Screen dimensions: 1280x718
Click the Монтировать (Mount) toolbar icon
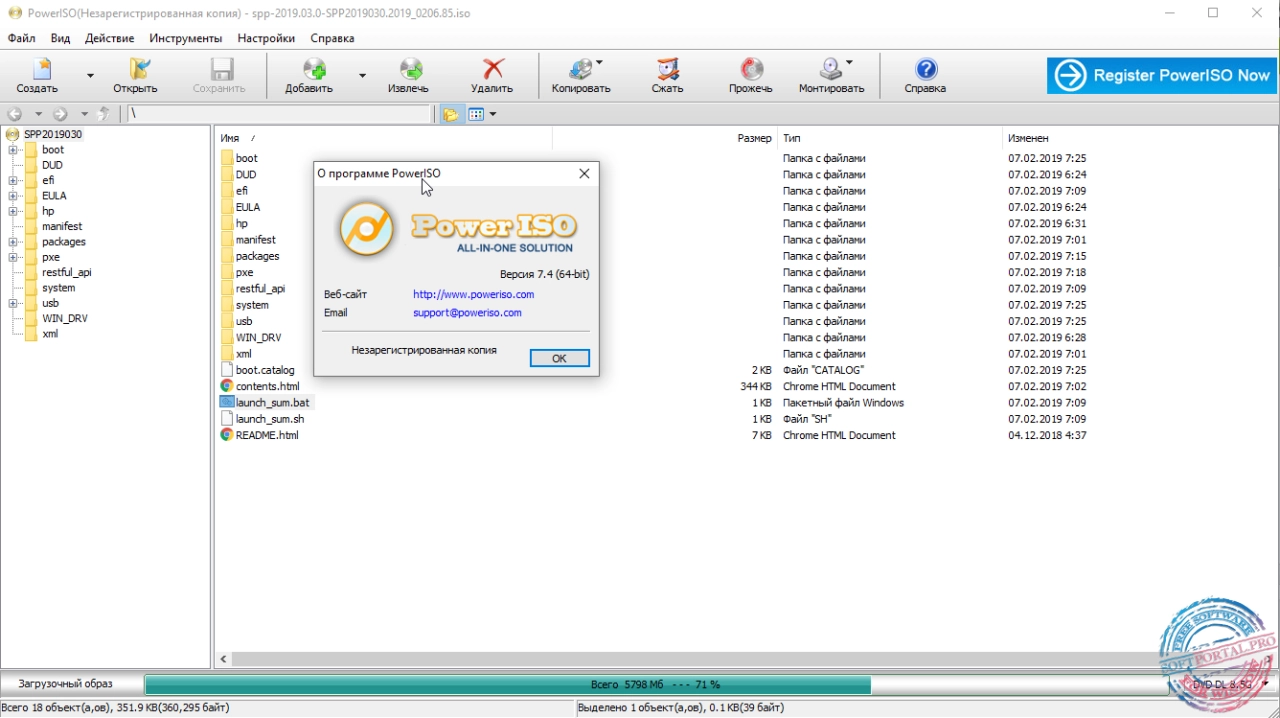coord(831,76)
